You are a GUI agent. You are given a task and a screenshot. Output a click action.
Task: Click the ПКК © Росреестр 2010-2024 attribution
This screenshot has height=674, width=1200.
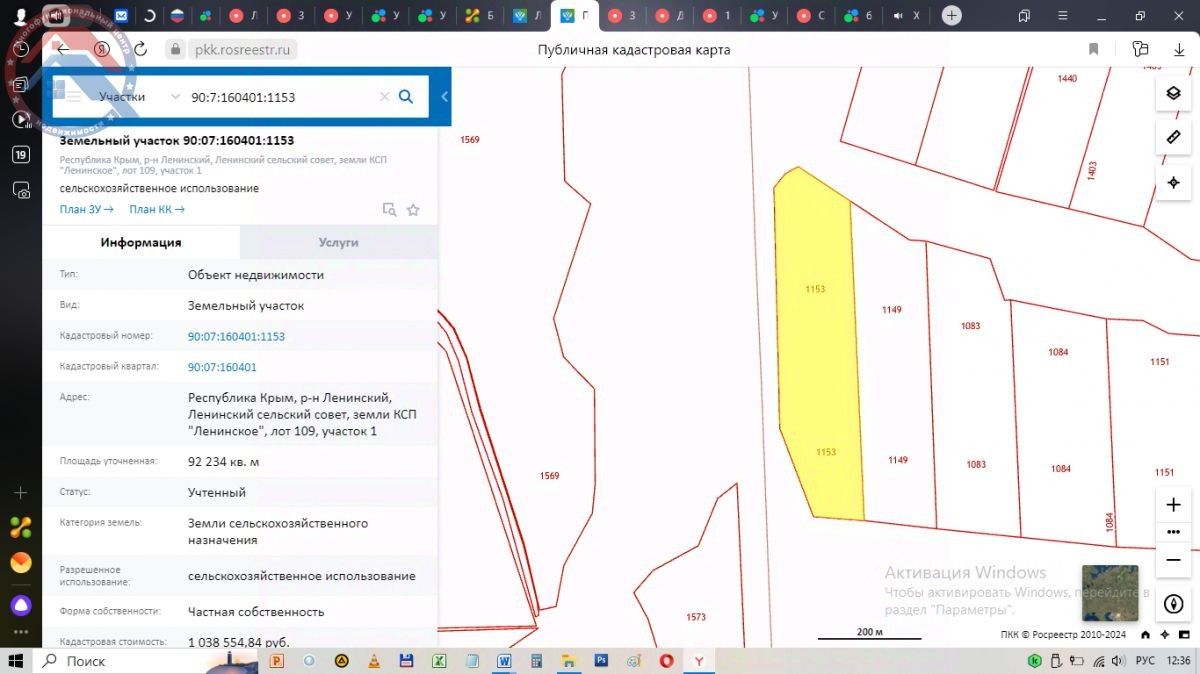[1063, 634]
